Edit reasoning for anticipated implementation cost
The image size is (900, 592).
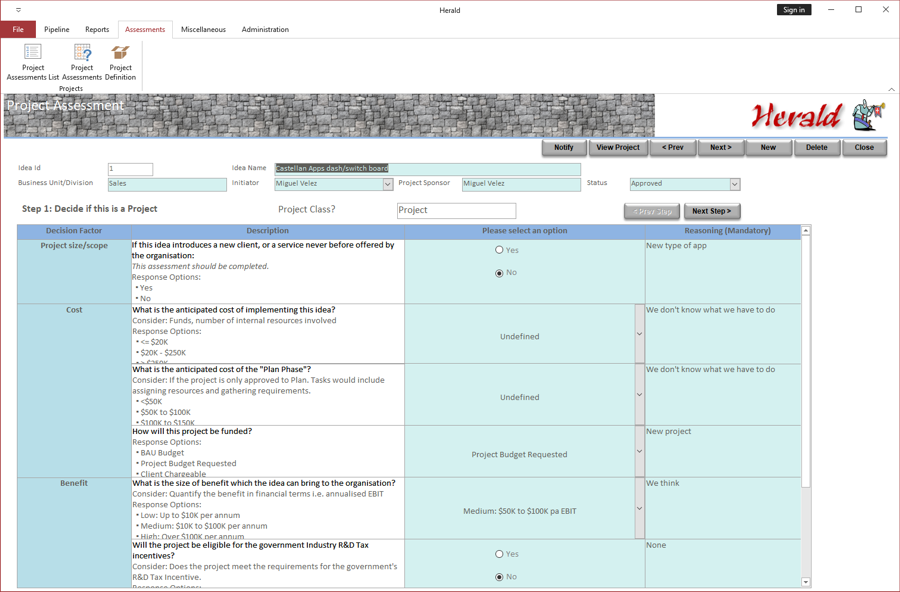[x=723, y=334]
